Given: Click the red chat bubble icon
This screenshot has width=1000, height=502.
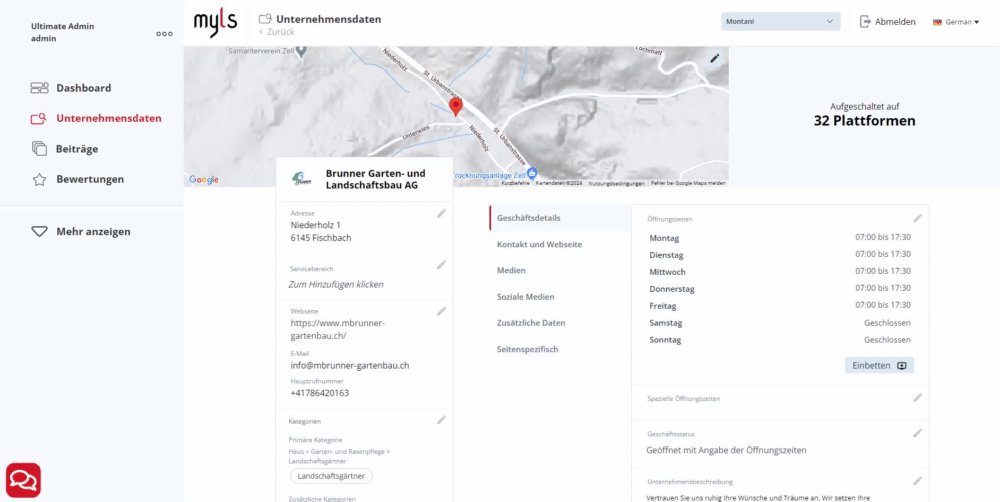Looking at the screenshot, I should [24, 480].
